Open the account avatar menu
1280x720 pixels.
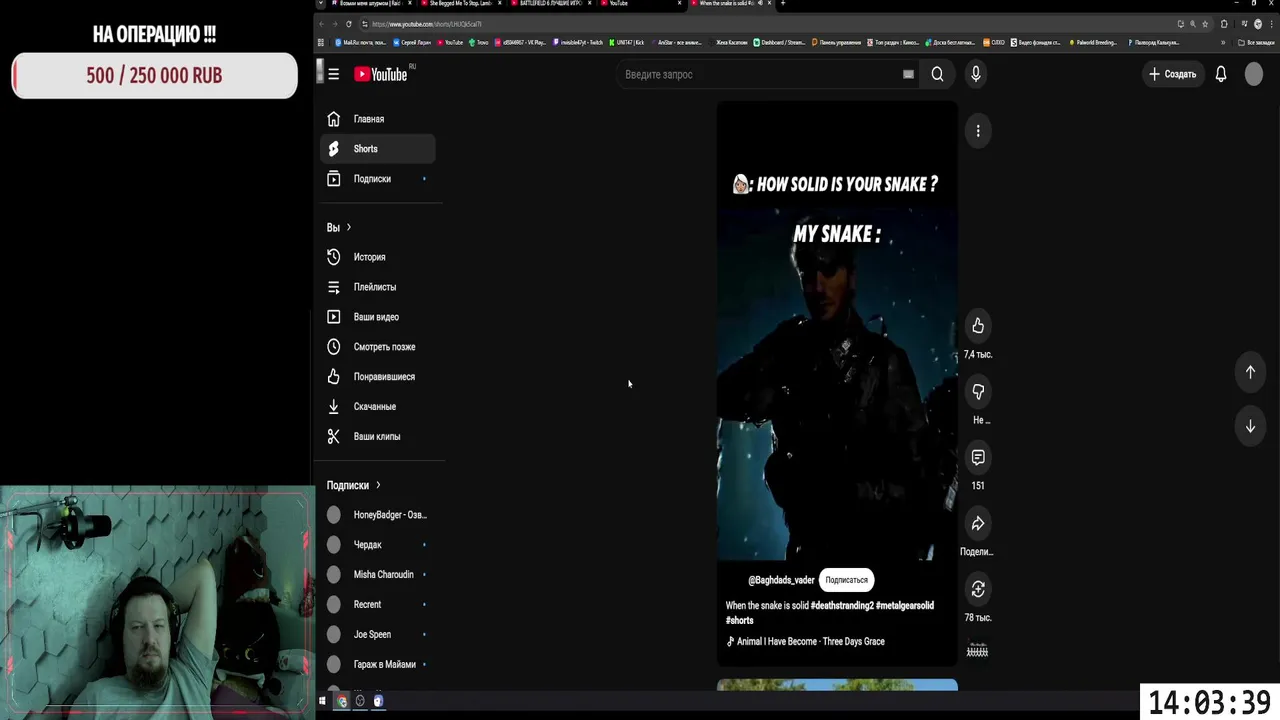coord(1253,74)
